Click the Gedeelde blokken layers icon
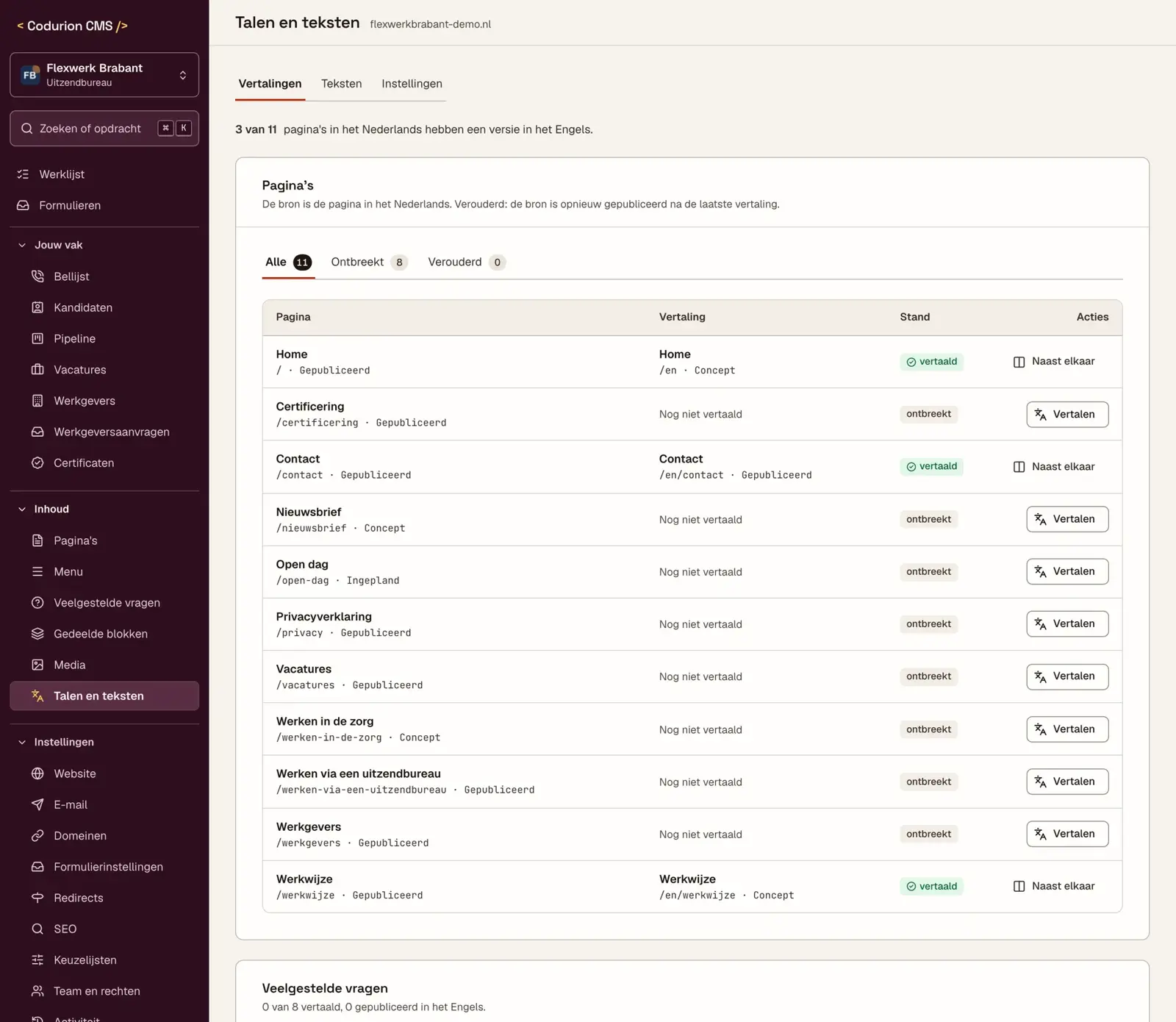 coord(37,634)
